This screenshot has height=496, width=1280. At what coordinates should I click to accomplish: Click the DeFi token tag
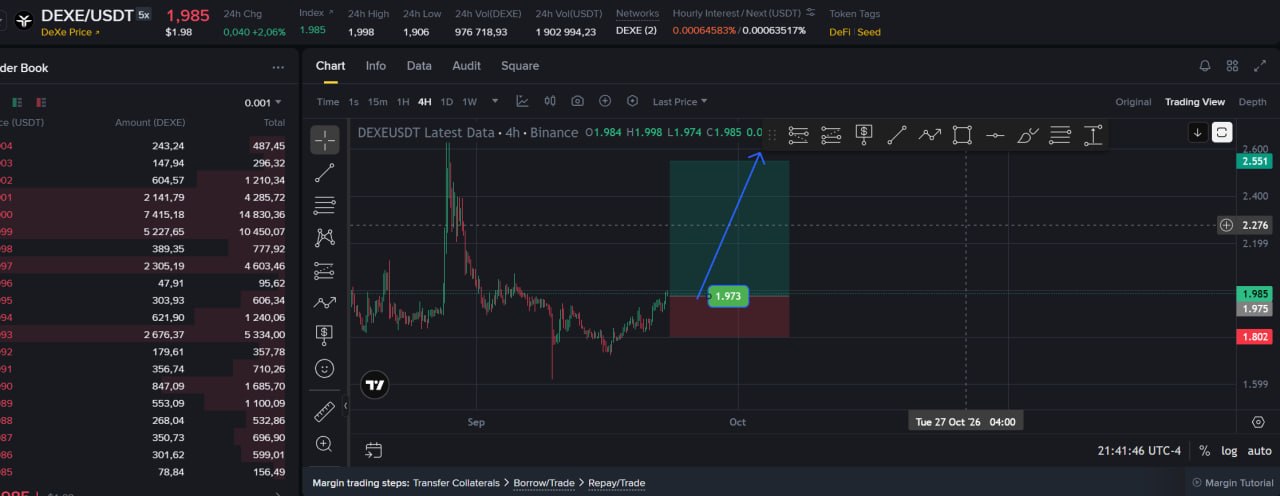[840, 32]
